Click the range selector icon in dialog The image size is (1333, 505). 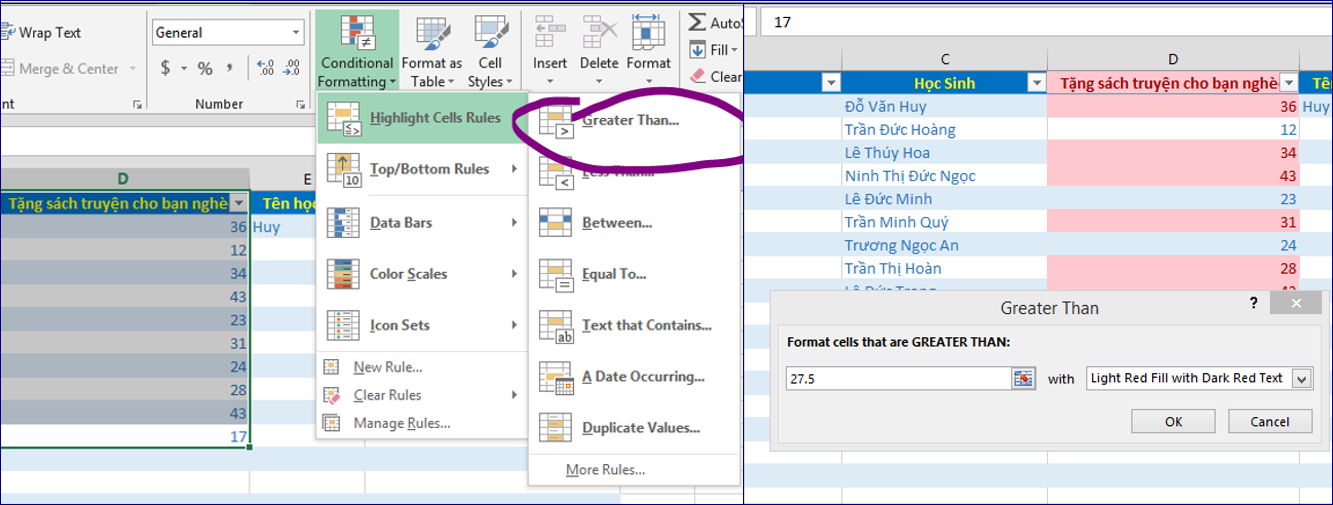(x=1022, y=378)
